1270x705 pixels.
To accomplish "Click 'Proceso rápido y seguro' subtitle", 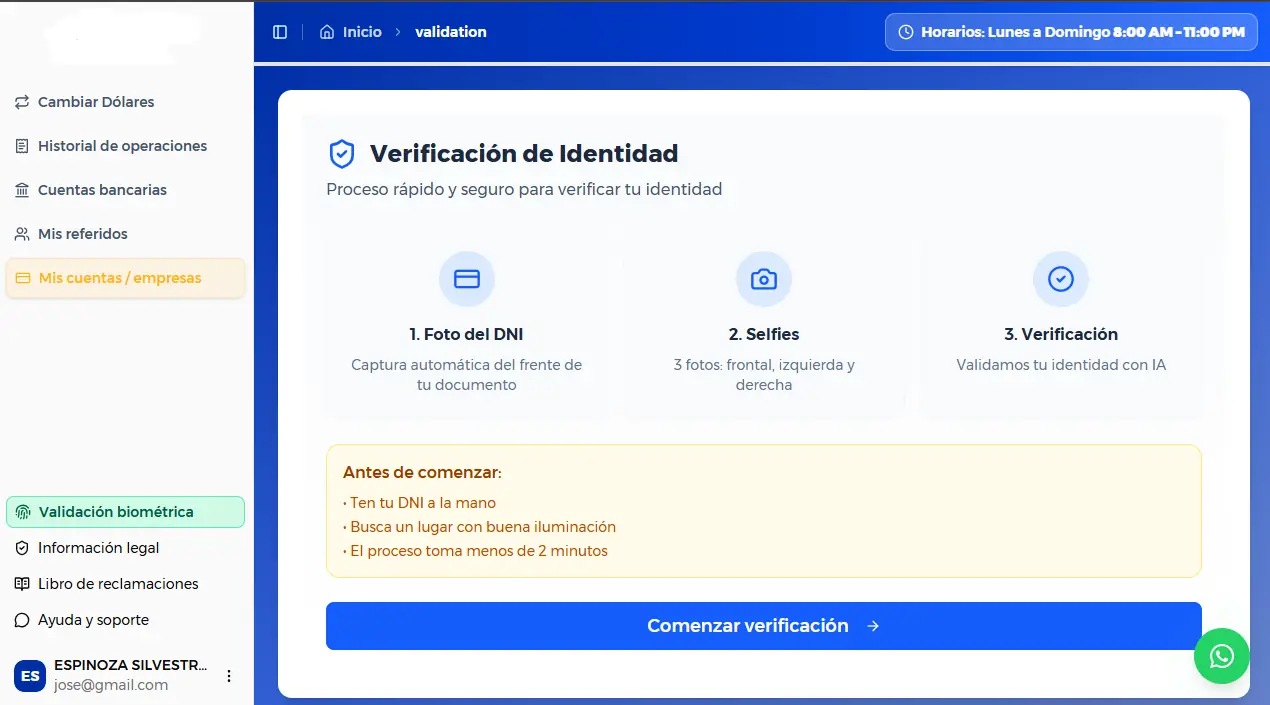I will 524,189.
